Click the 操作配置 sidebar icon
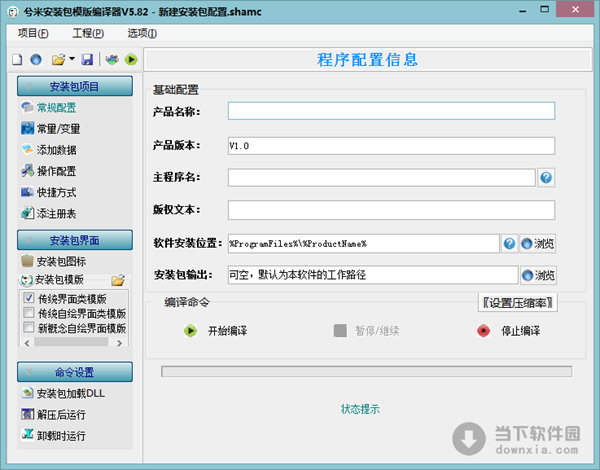This screenshot has width=600, height=470. tap(28, 170)
